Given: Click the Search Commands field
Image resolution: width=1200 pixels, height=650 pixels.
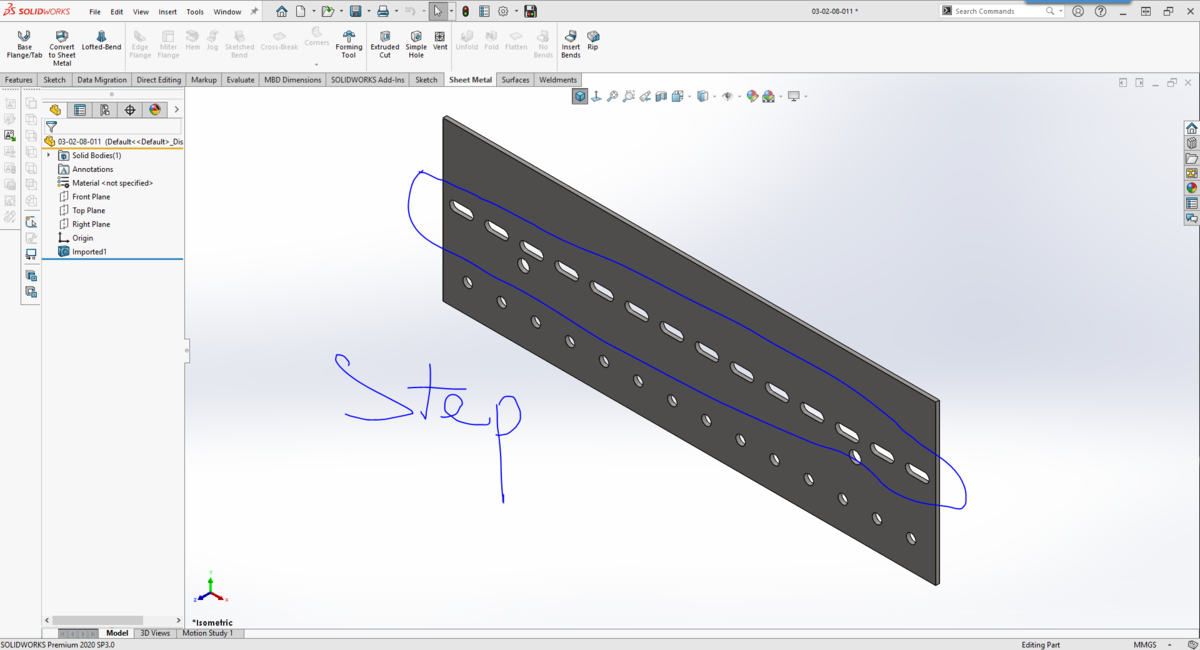Looking at the screenshot, I should [998, 11].
